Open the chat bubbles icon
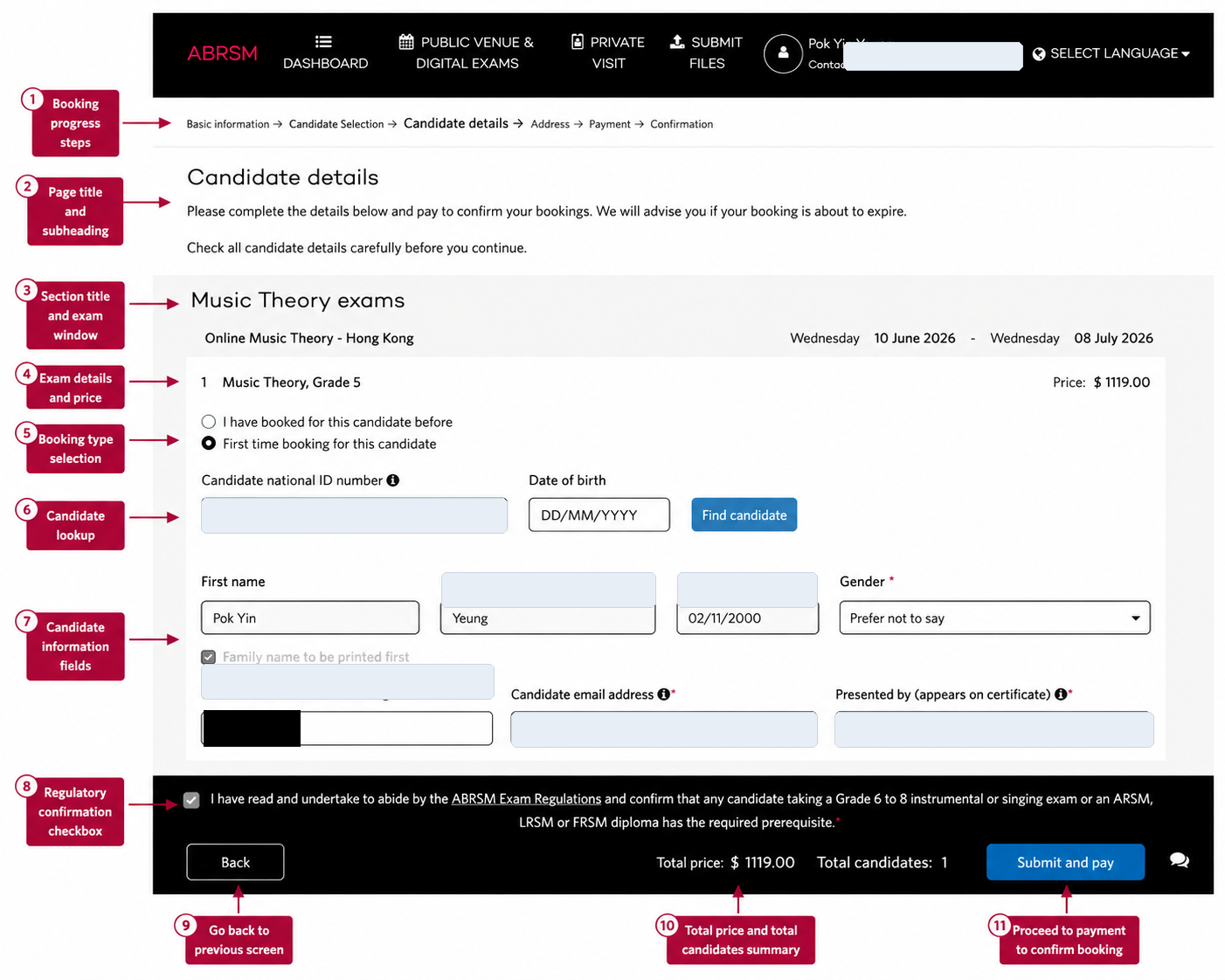Viewport: 1225px width, 980px height. point(1180,860)
